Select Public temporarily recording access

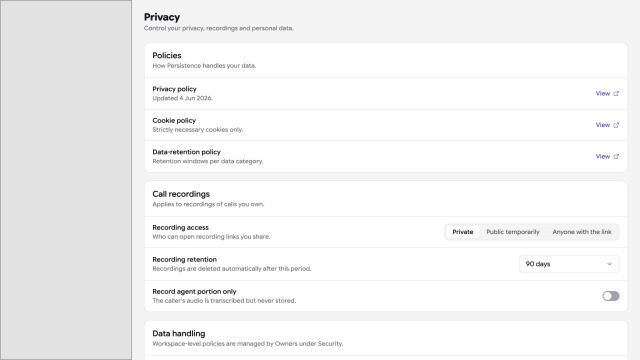[513, 232]
